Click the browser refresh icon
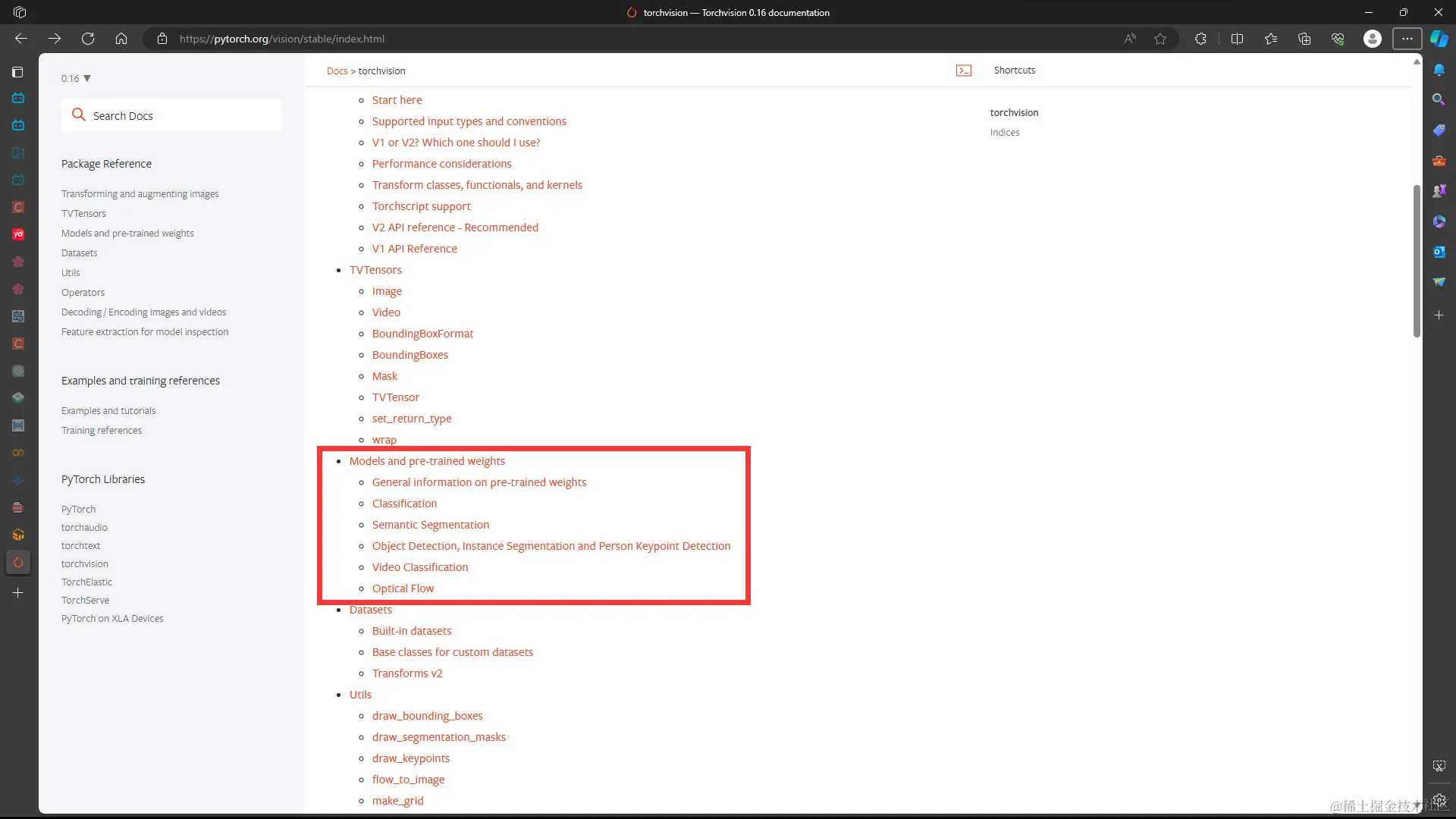1456x819 pixels. (88, 39)
